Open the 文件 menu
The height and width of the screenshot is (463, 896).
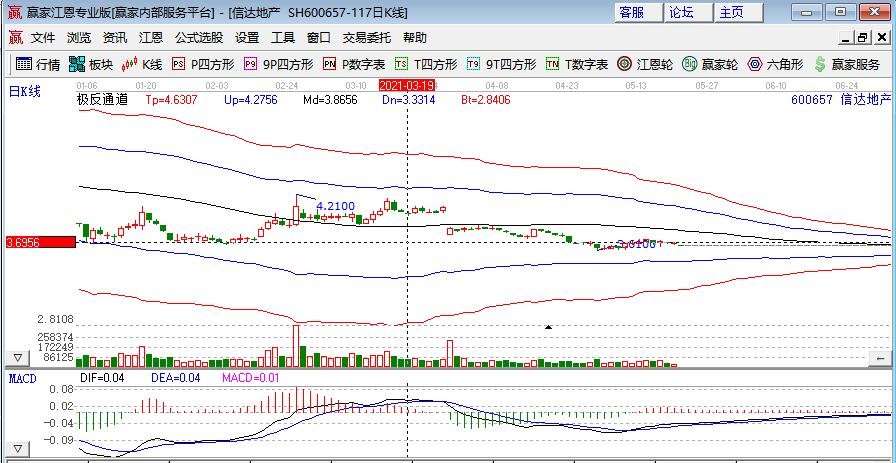point(43,38)
